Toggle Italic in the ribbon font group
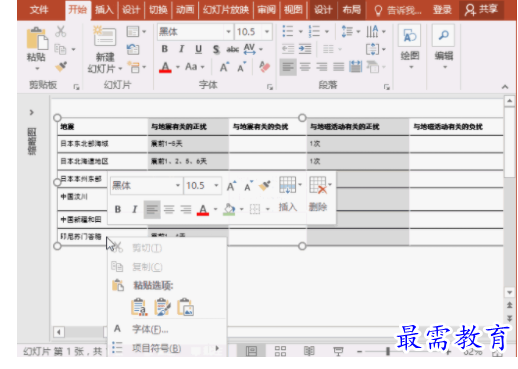The height and width of the screenshot is (369, 518). pos(181,49)
